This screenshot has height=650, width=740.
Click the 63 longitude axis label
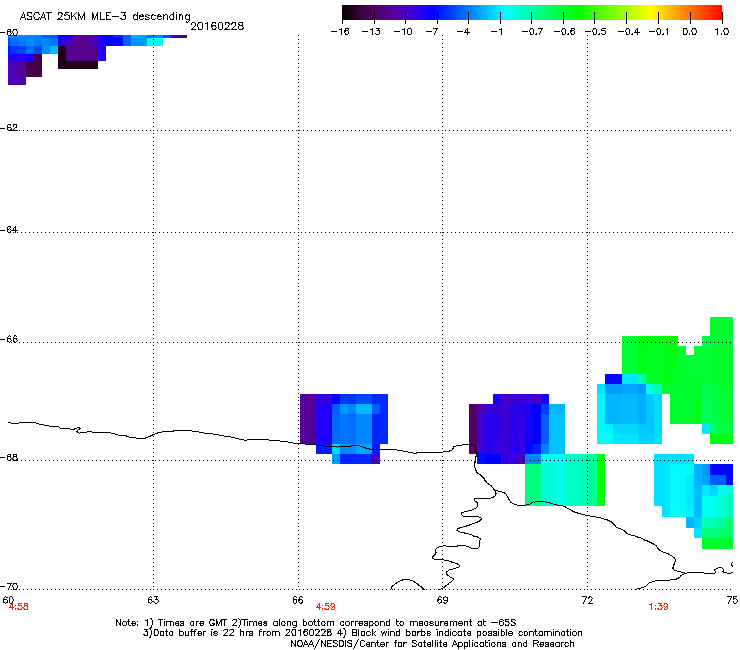[x=153, y=600]
